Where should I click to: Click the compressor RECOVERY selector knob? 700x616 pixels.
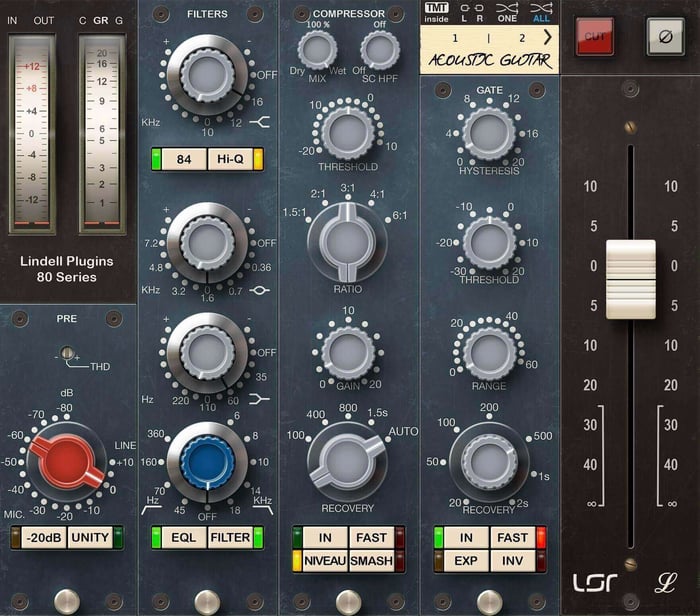(348, 462)
